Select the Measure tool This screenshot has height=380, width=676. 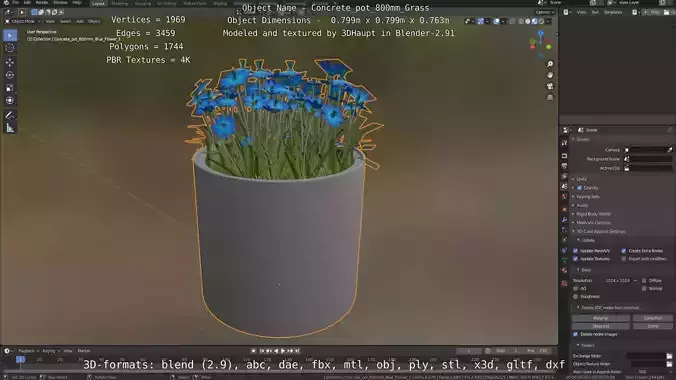click(x=10, y=128)
